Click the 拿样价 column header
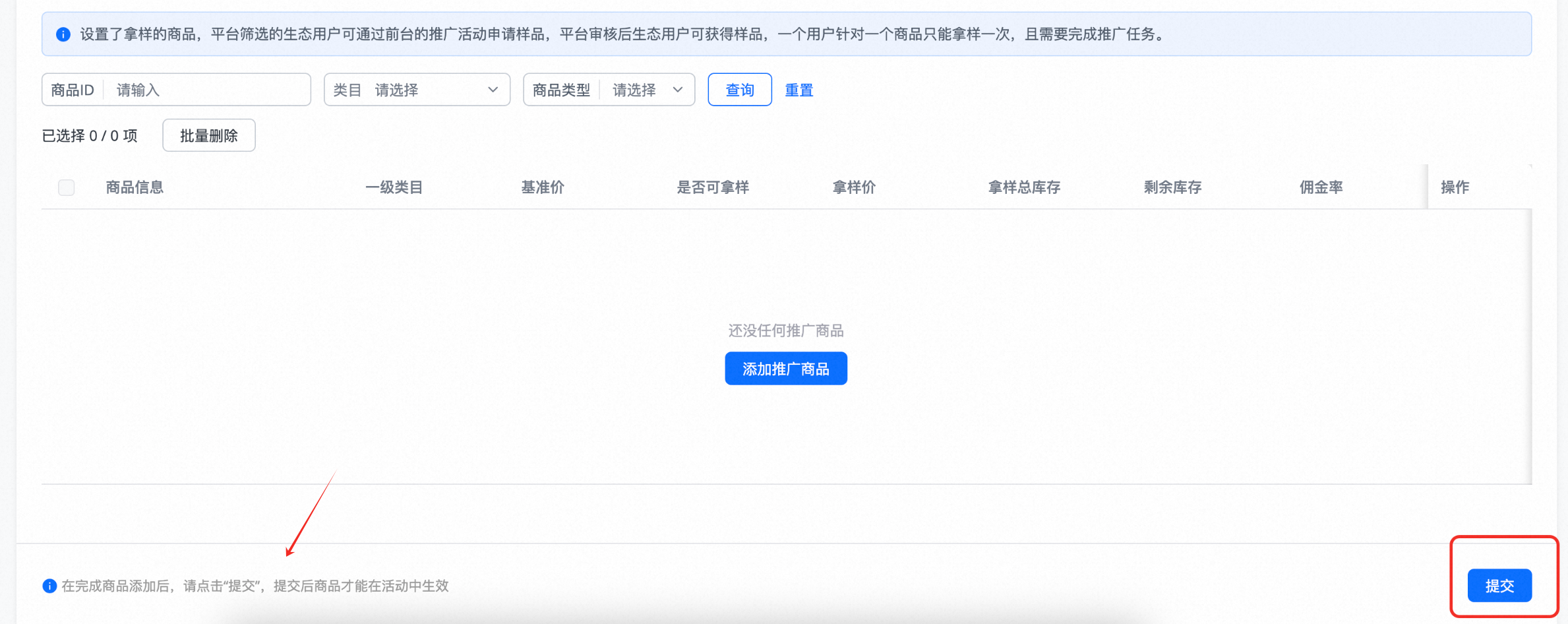Image resolution: width=1568 pixels, height=624 pixels. coord(853,187)
